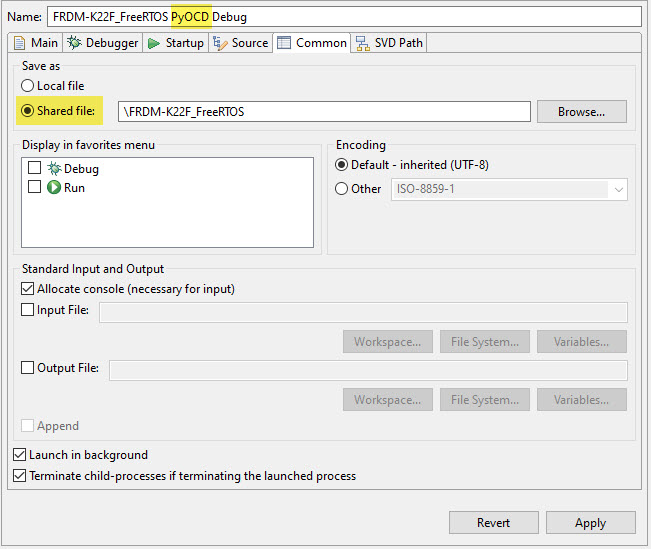The height and width of the screenshot is (549, 651).
Task: Click the green Run icon in favorites
Action: (54, 187)
